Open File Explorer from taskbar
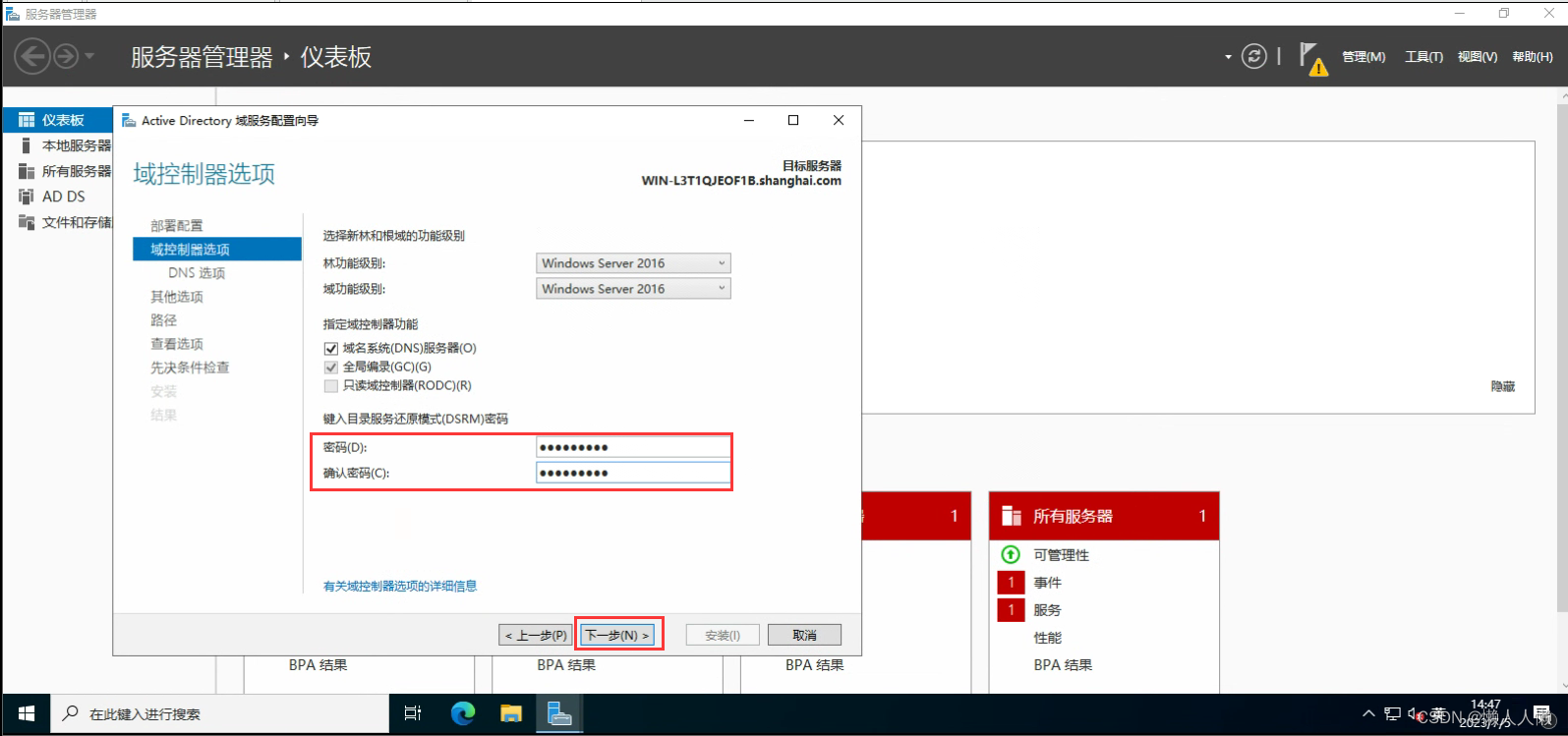 tap(511, 714)
